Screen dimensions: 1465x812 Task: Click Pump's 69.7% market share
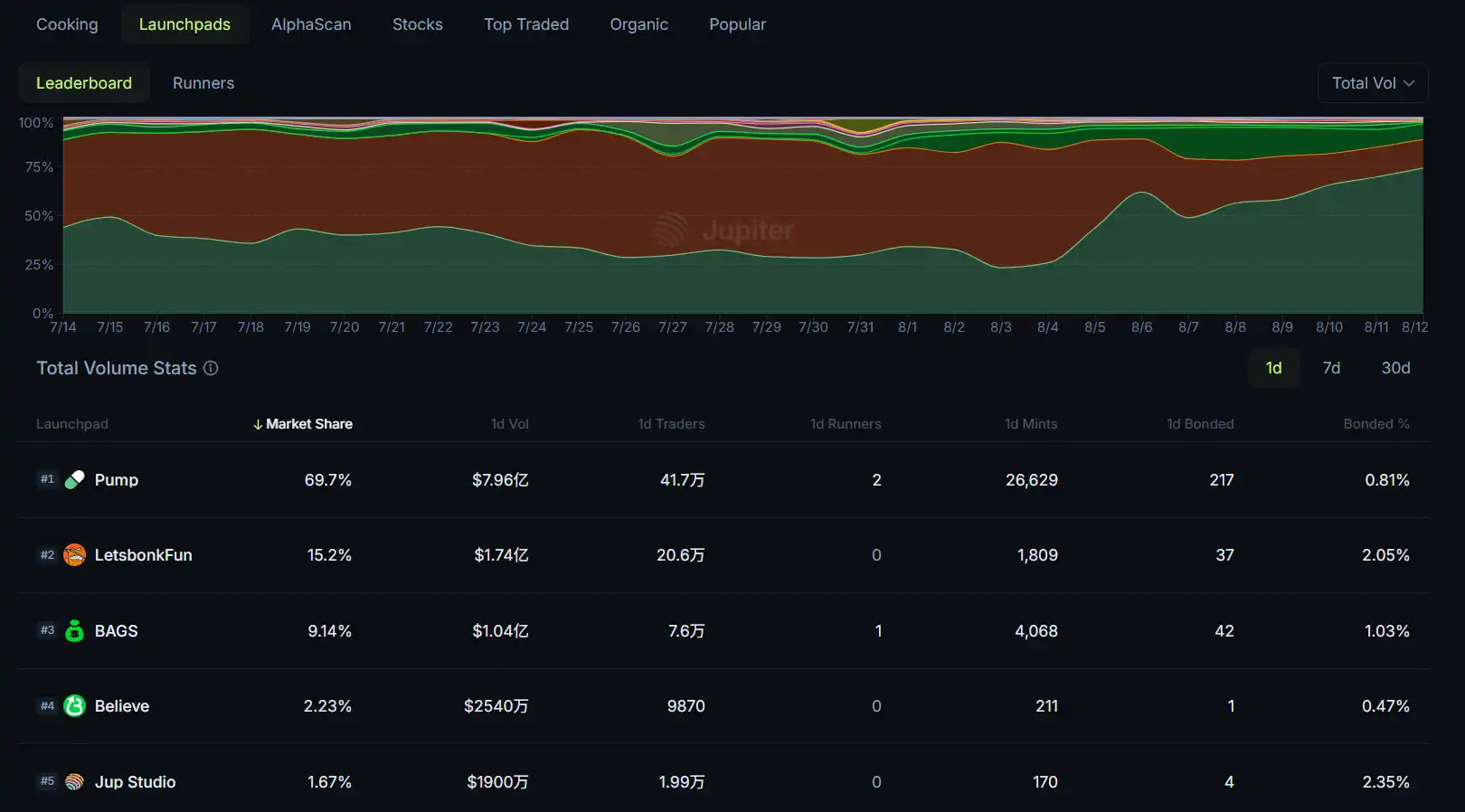coord(328,480)
